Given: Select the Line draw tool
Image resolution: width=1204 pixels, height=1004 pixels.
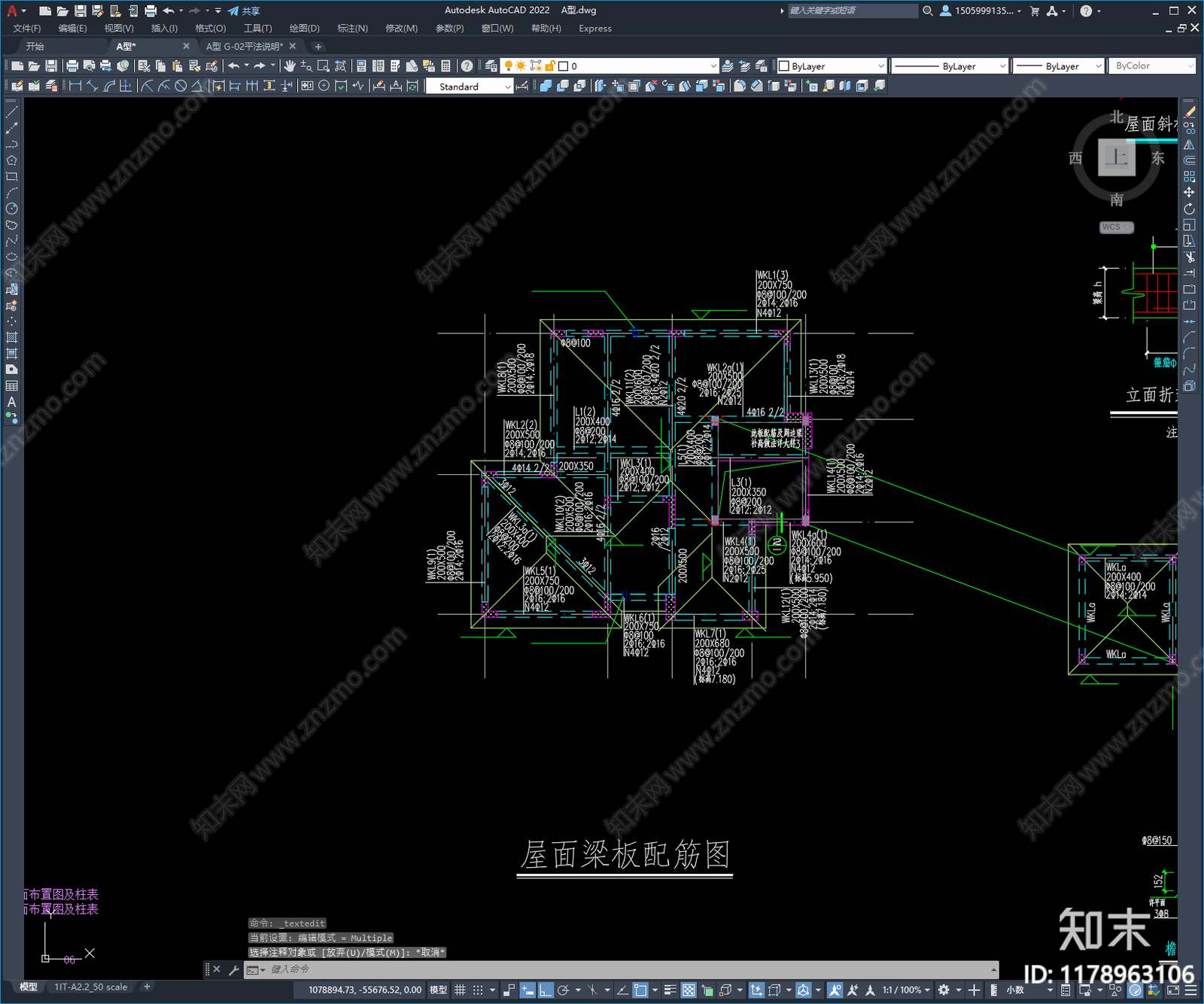Looking at the screenshot, I should (x=11, y=112).
